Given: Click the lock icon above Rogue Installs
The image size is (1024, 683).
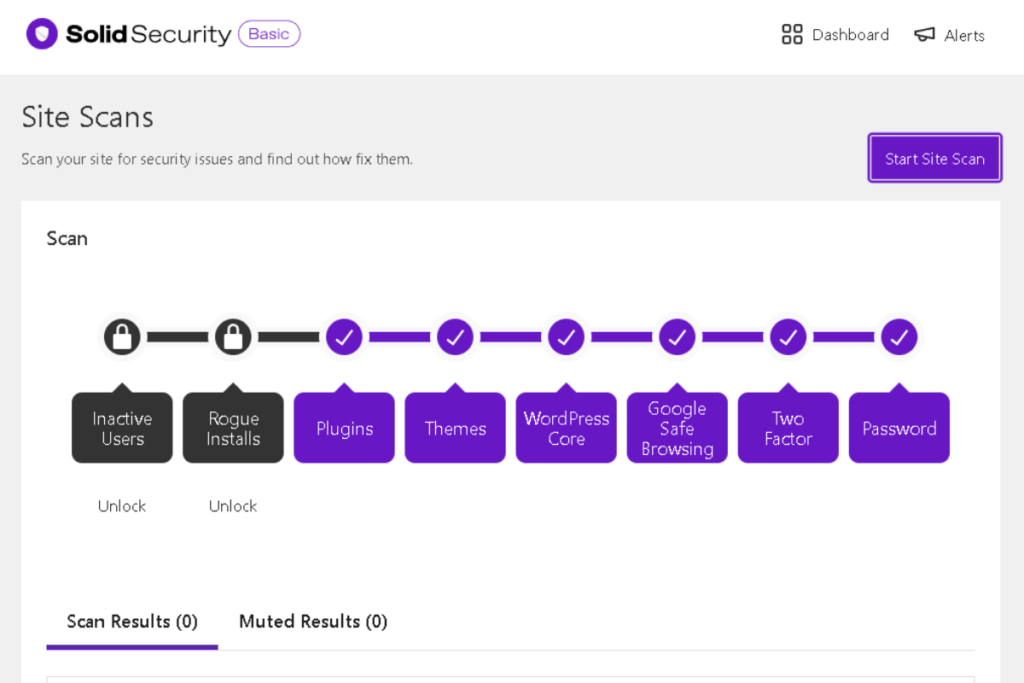Looking at the screenshot, I should tap(233, 336).
